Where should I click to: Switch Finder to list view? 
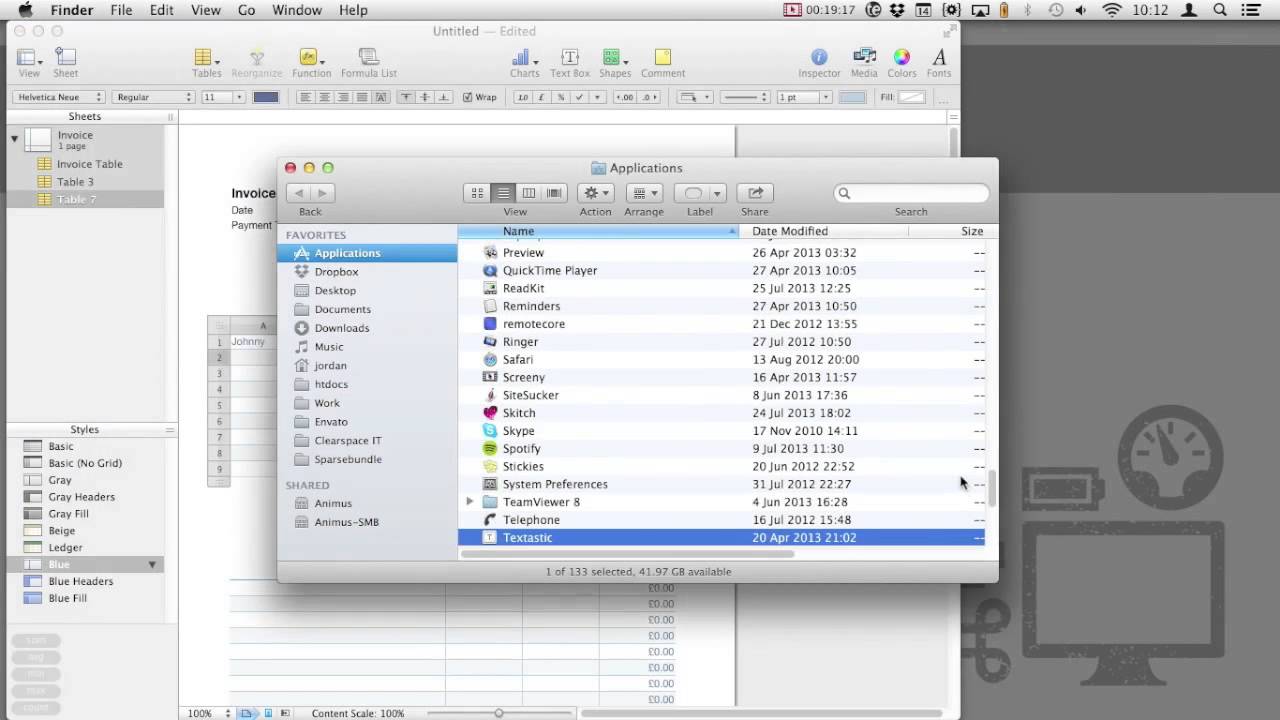[x=503, y=193]
